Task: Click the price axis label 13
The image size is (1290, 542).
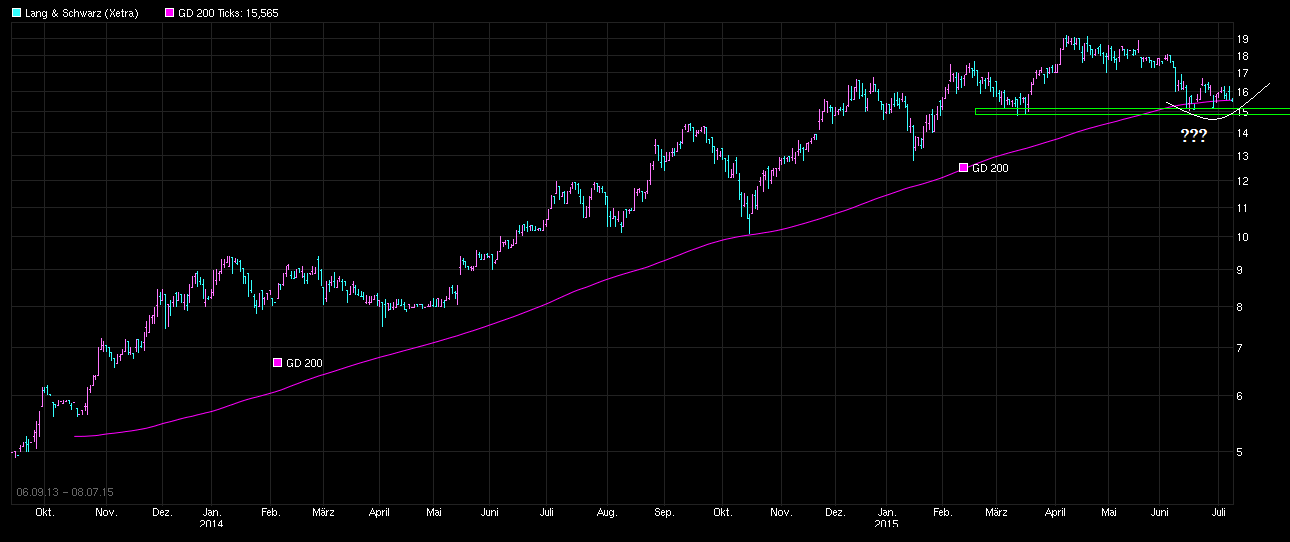Action: click(1243, 156)
